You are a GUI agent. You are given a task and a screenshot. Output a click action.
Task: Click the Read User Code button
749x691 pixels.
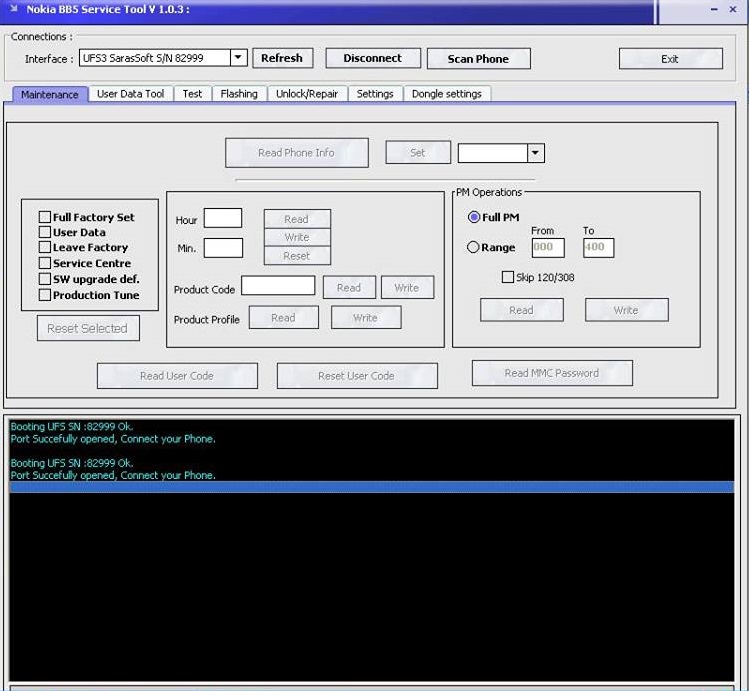pos(177,376)
